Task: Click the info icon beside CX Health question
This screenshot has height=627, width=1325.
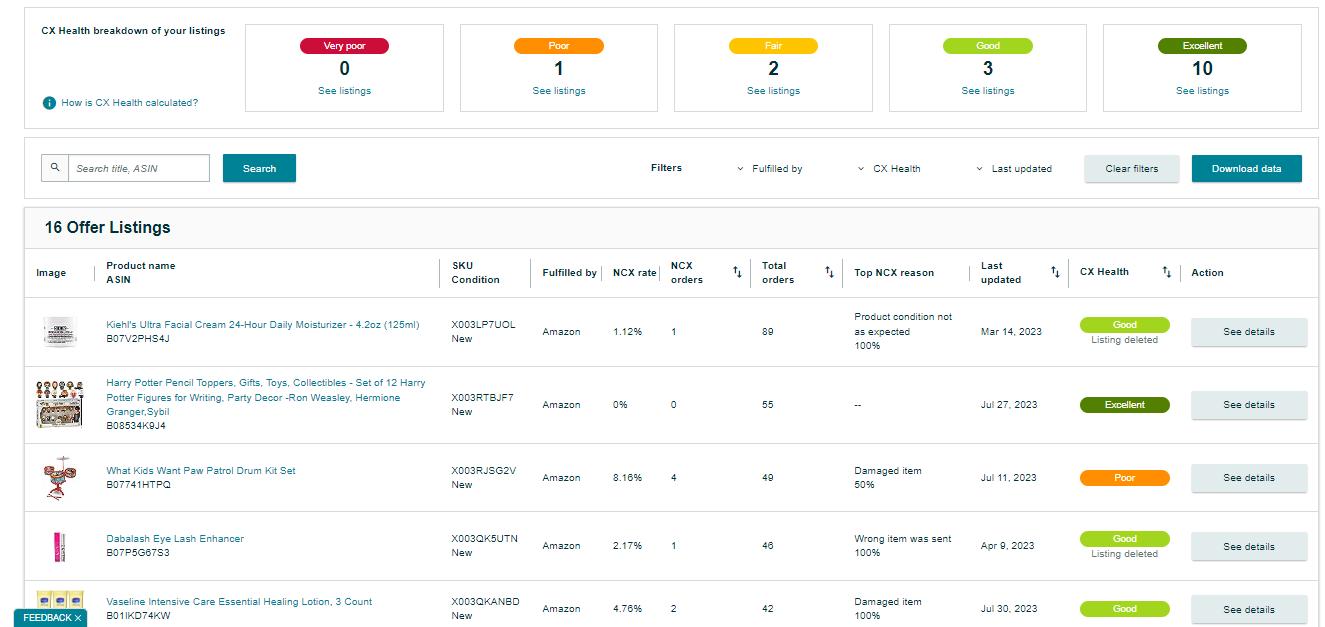Action: tap(49, 103)
